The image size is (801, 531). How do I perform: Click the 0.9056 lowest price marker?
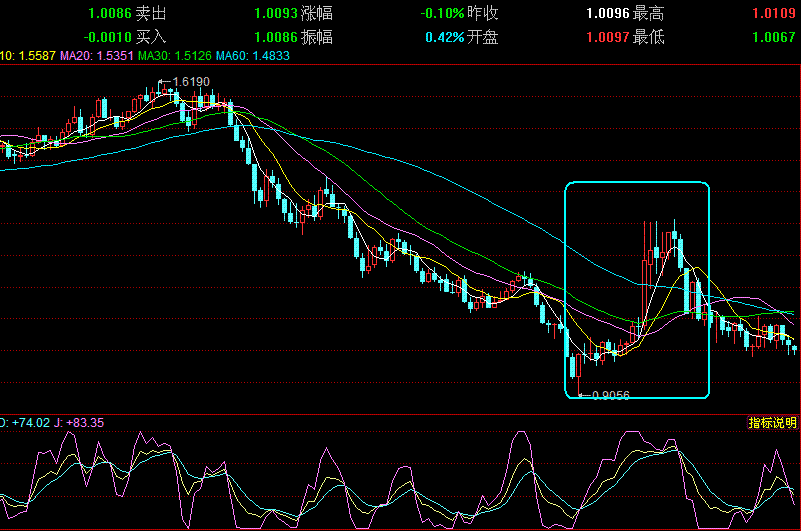609,395
